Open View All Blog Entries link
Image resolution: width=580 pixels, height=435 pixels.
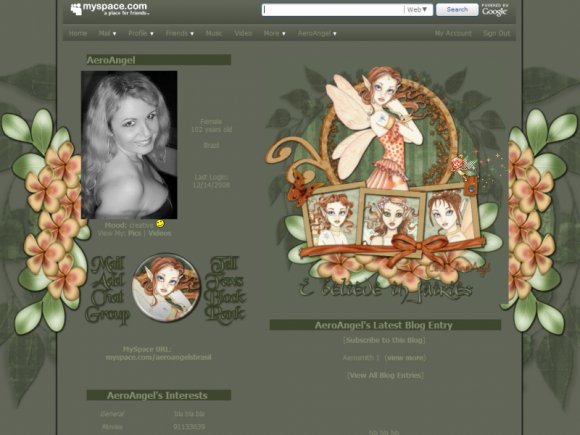(x=385, y=375)
